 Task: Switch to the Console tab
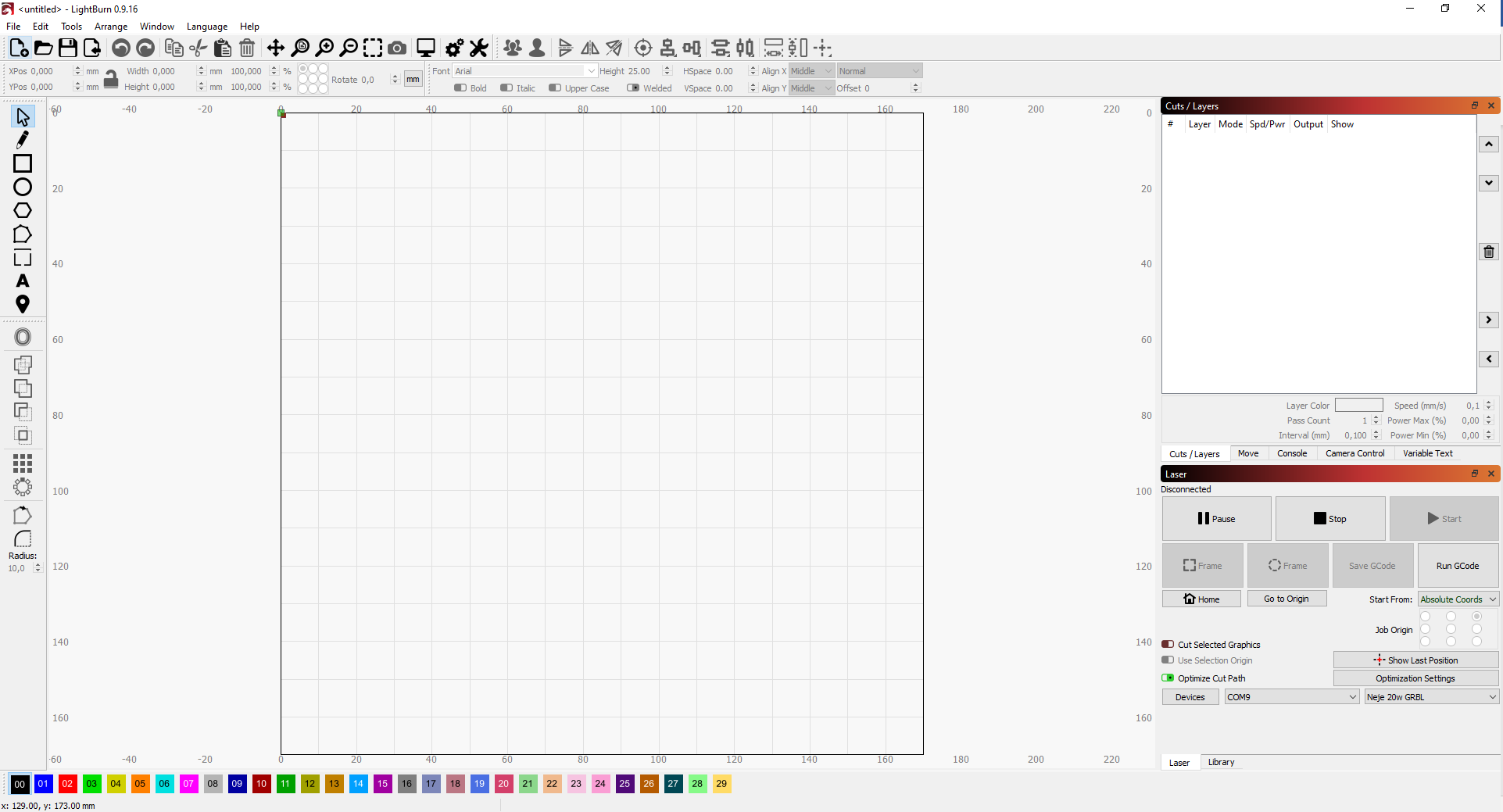(x=1291, y=453)
